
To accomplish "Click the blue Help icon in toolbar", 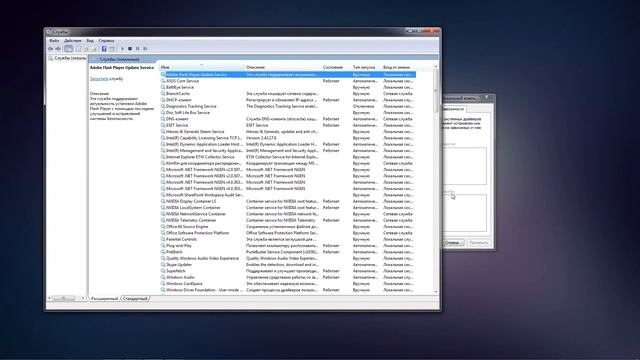I will point(104,49).
